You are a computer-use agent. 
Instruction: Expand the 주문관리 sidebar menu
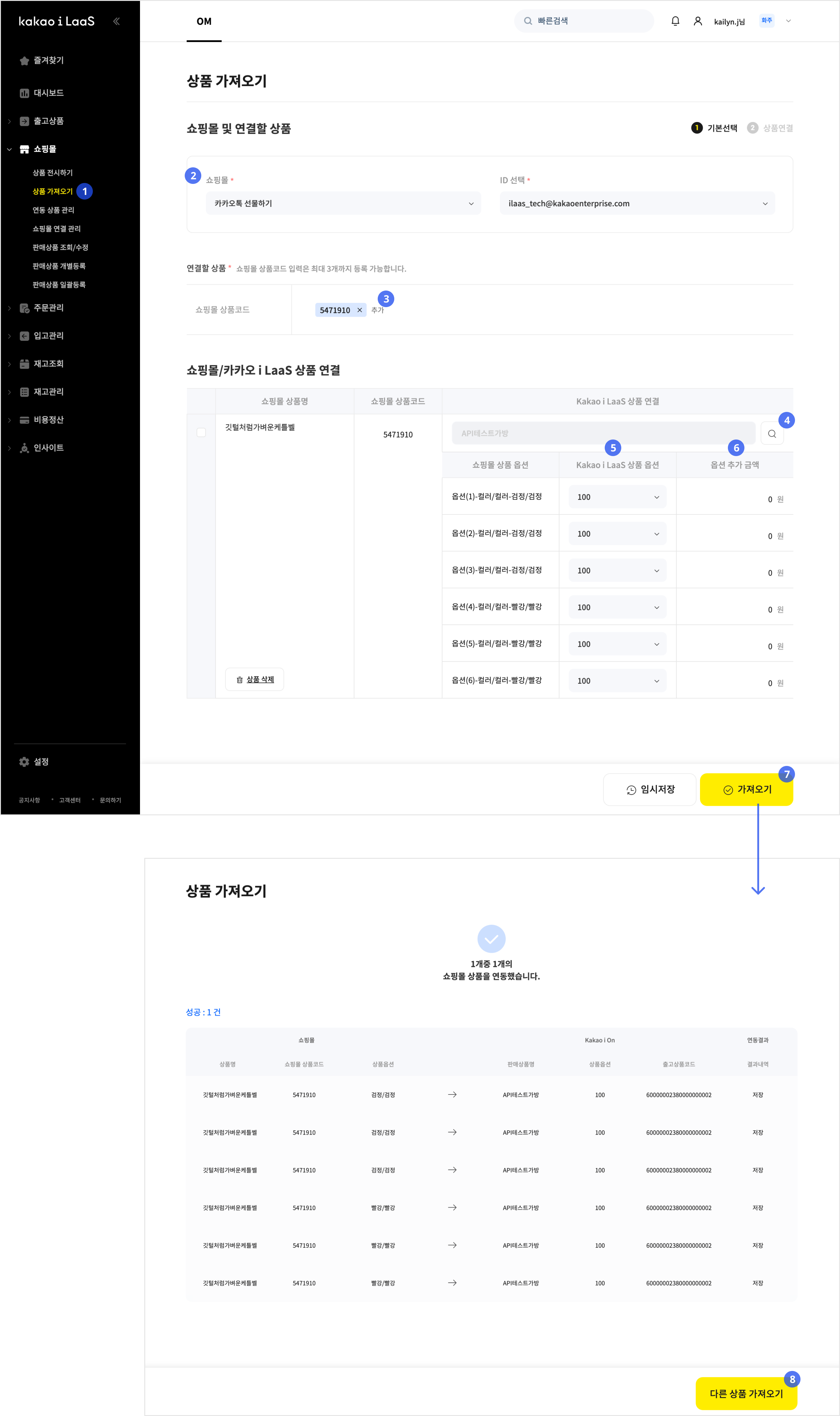[x=48, y=307]
